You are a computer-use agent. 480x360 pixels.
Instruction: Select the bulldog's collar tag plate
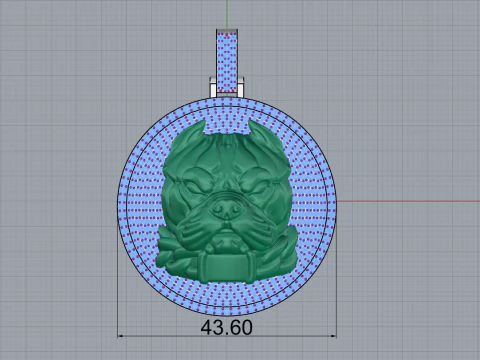tap(227, 269)
